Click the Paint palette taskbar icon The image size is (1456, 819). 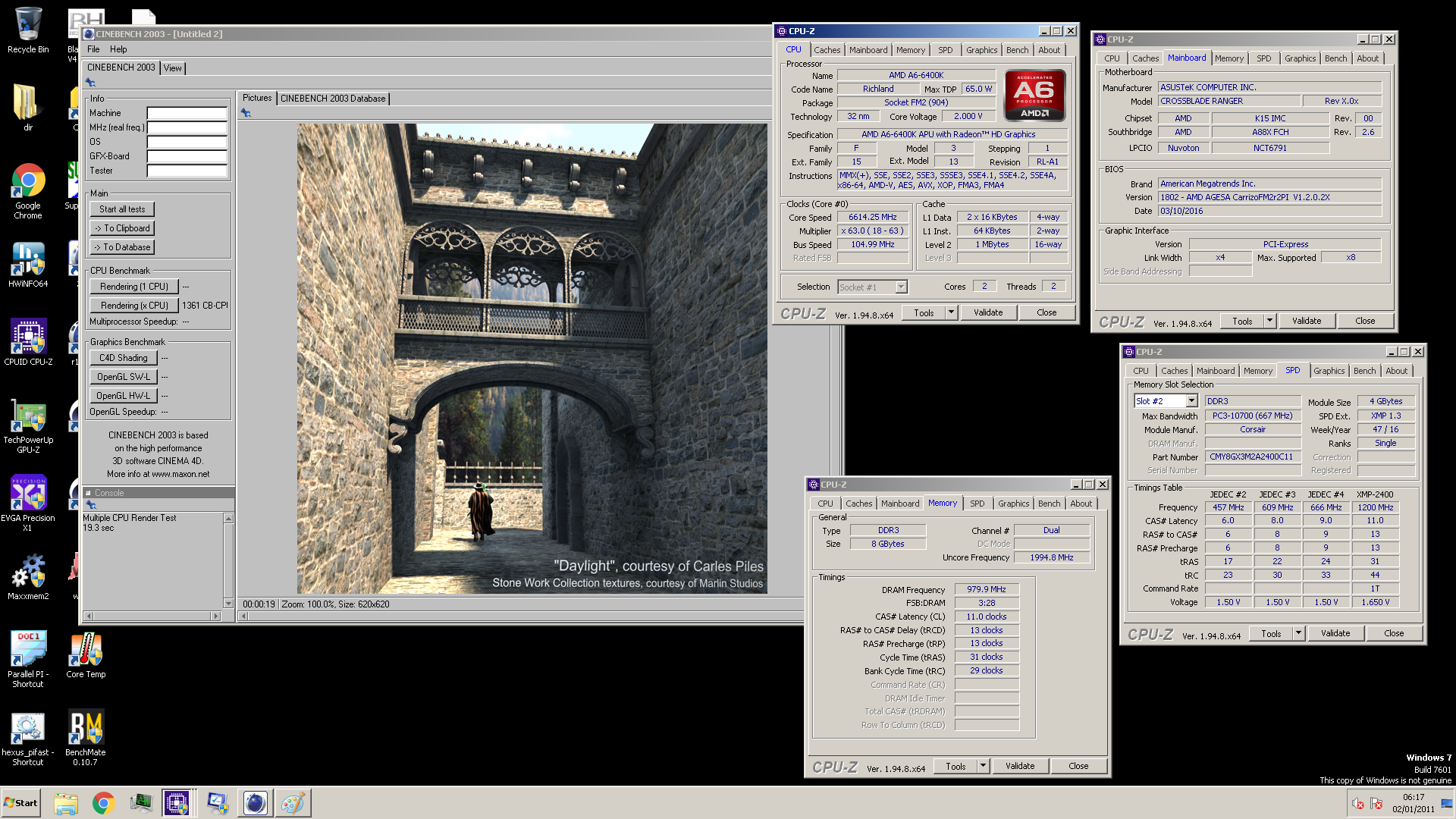(x=293, y=803)
